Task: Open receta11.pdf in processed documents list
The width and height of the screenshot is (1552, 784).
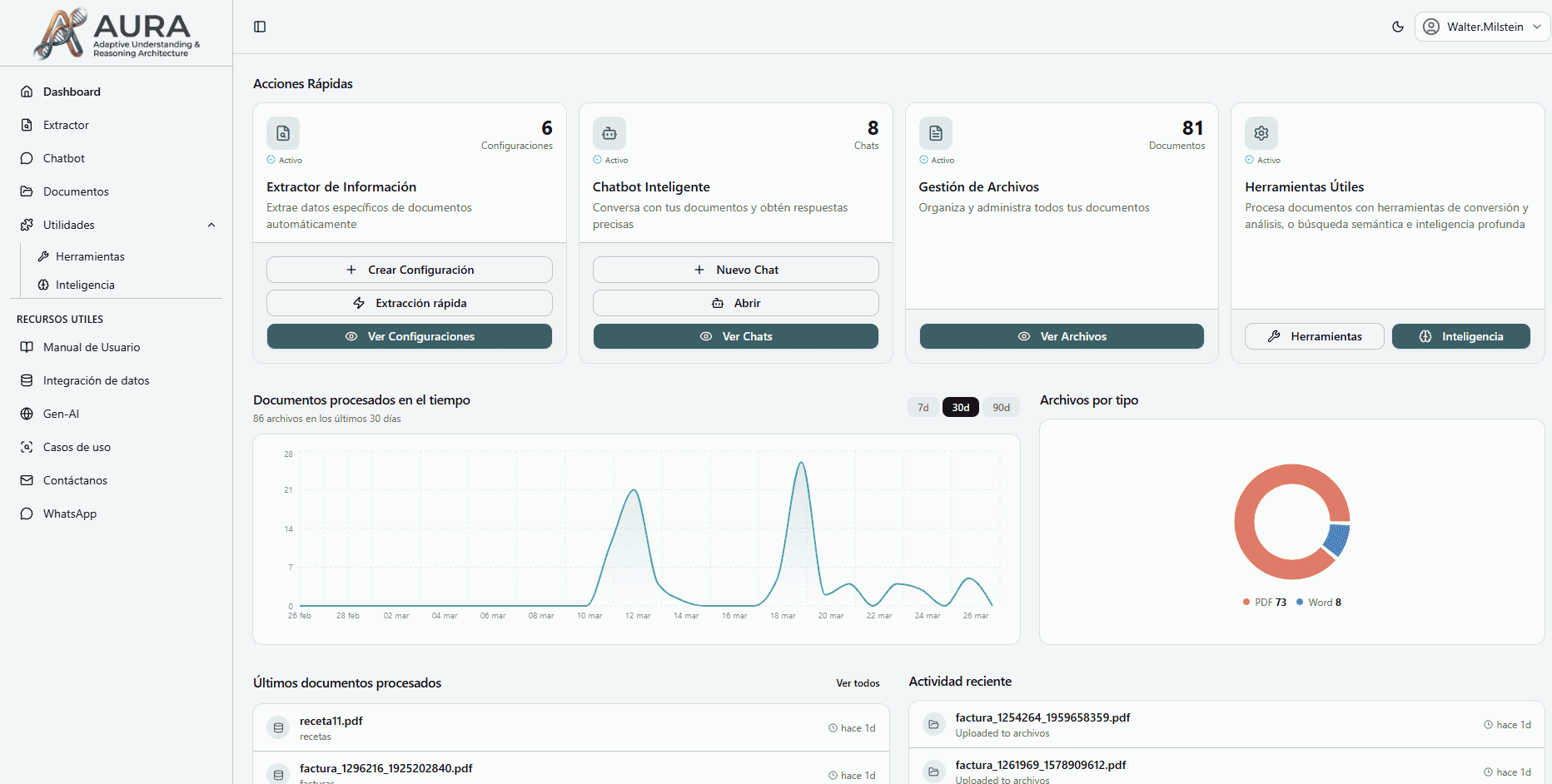Action: pos(331,721)
